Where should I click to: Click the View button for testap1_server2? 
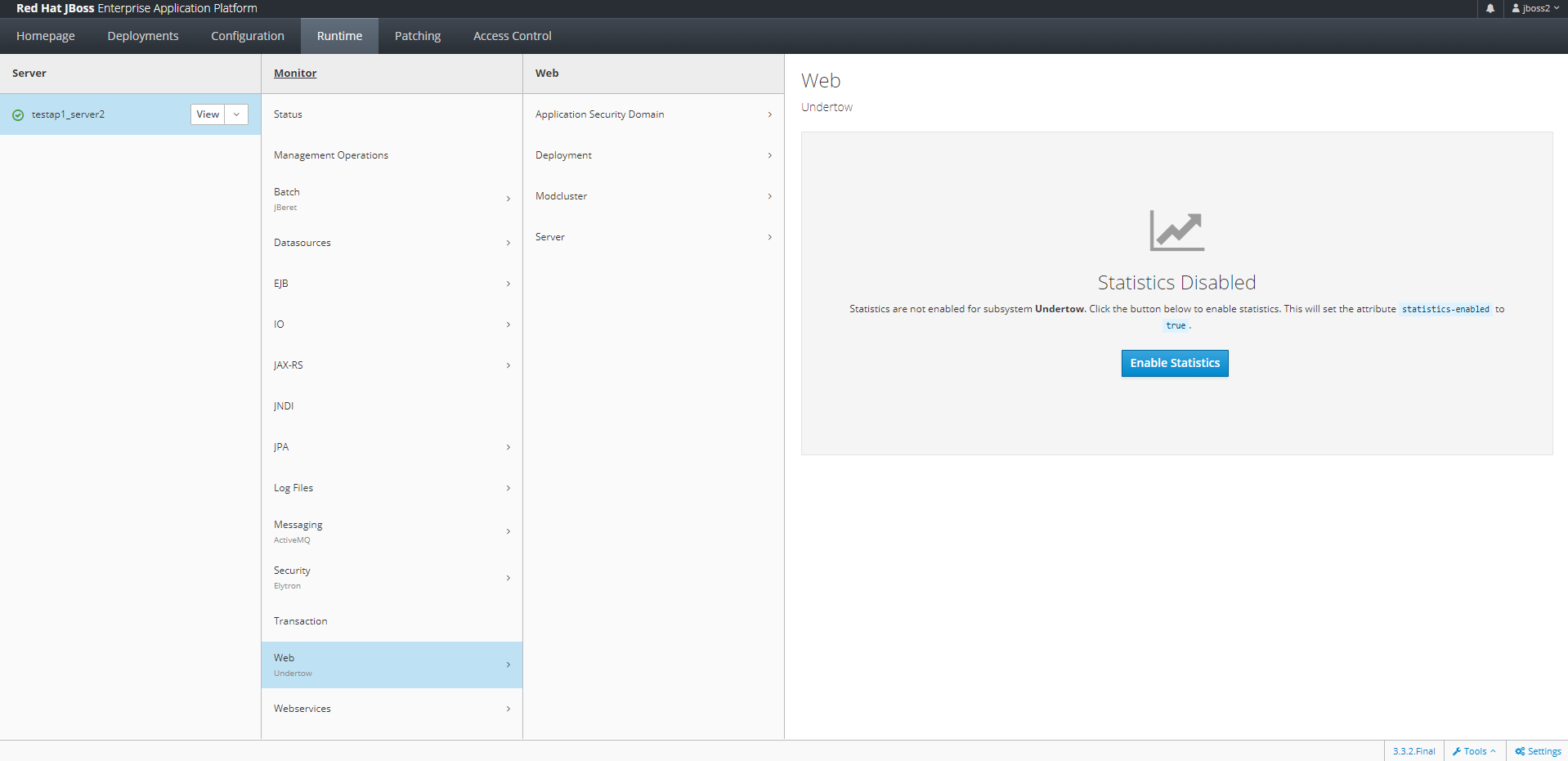coord(208,114)
